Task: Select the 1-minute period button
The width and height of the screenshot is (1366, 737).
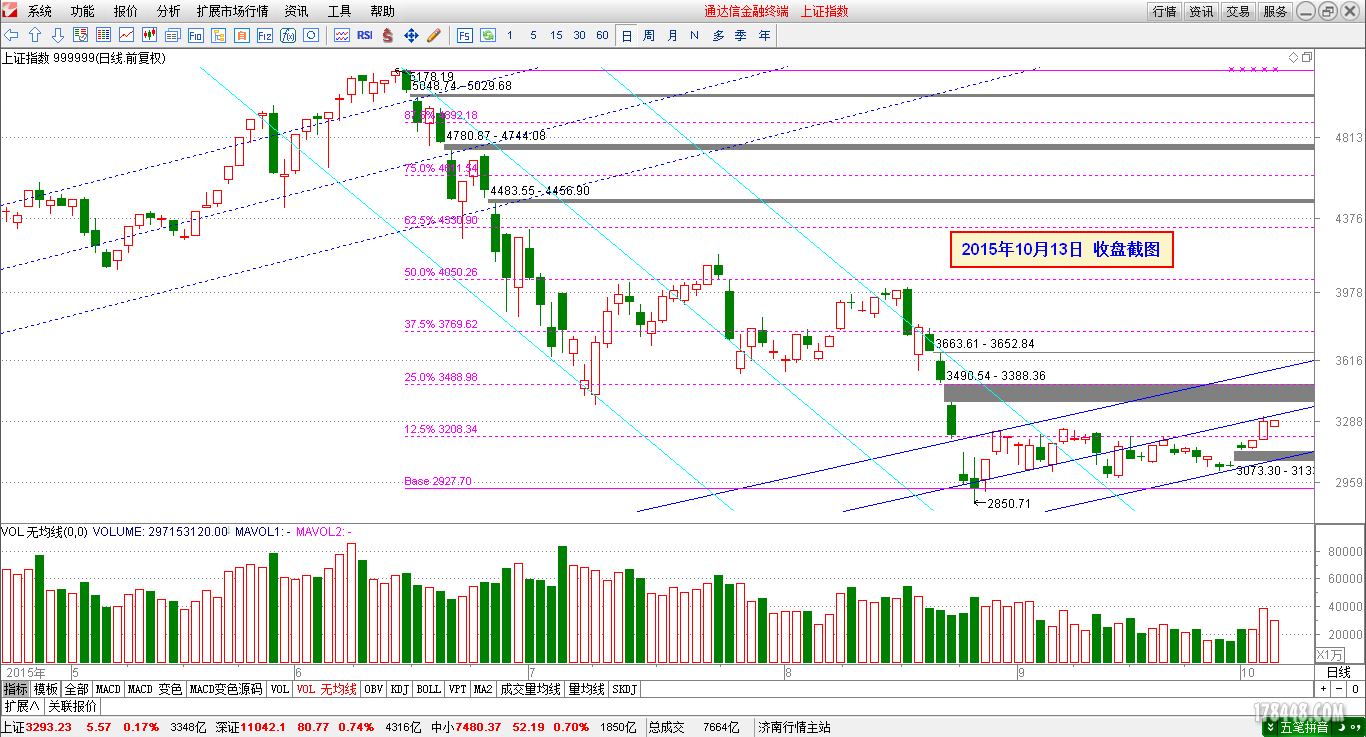Action: [x=510, y=35]
